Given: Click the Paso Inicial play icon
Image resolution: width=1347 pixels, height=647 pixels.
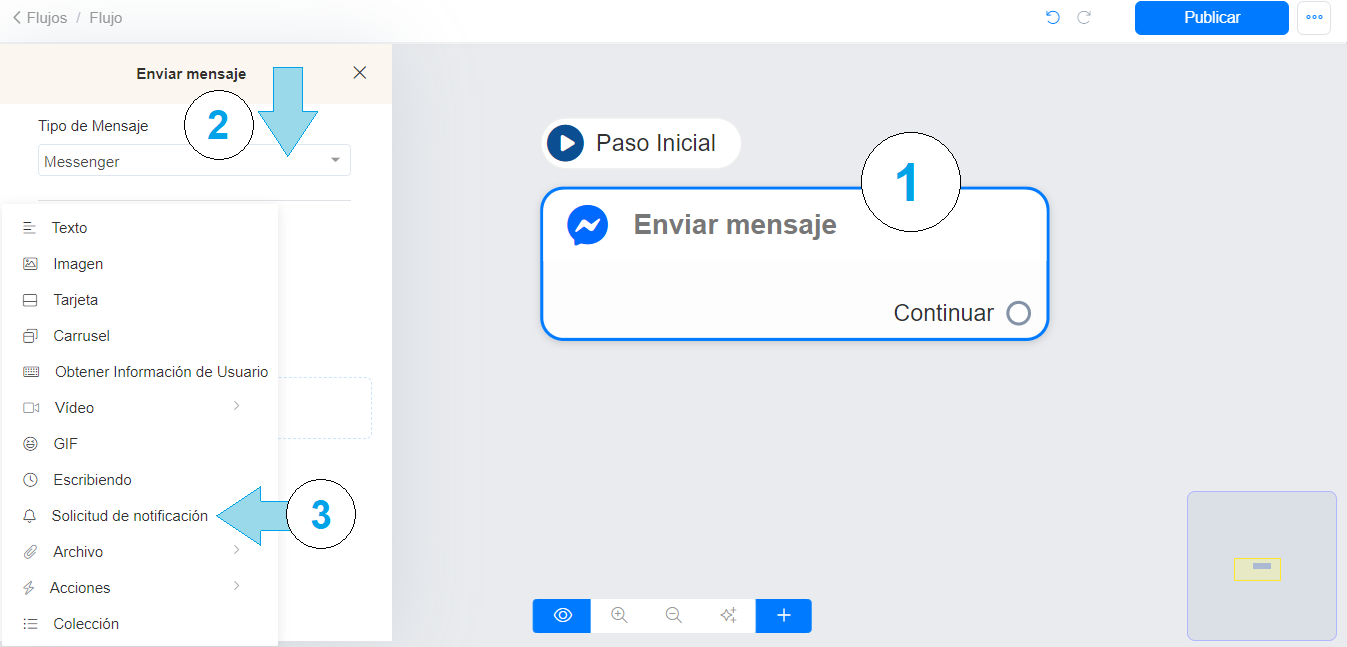Looking at the screenshot, I should tap(565, 143).
